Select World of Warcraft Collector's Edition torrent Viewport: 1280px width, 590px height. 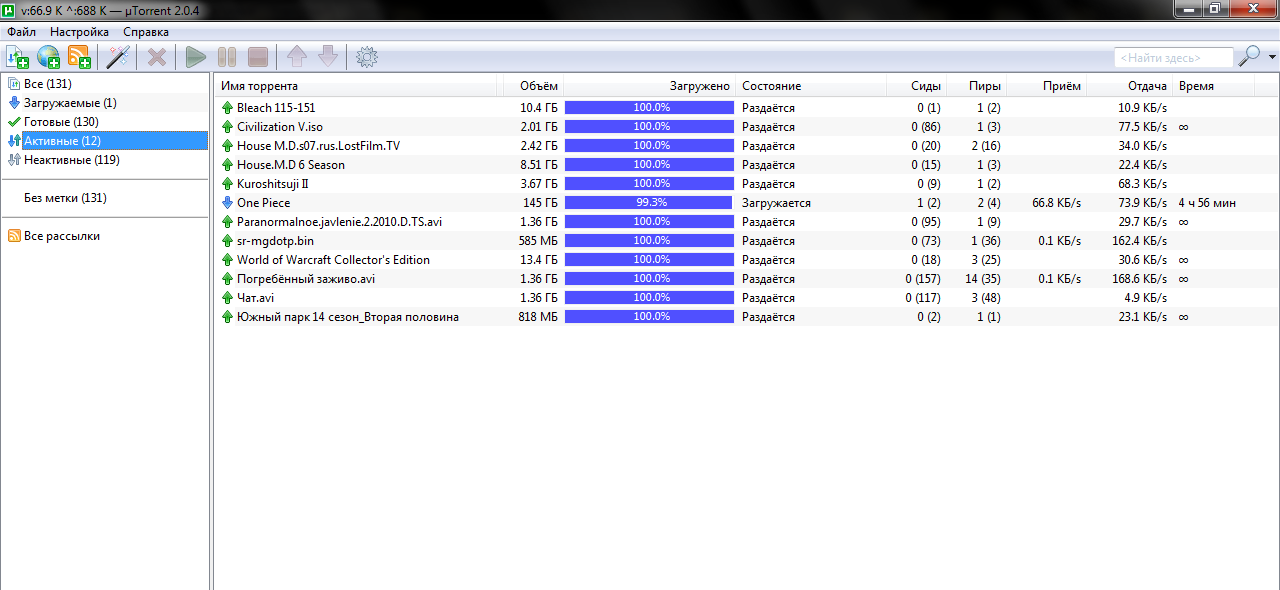coord(746,259)
